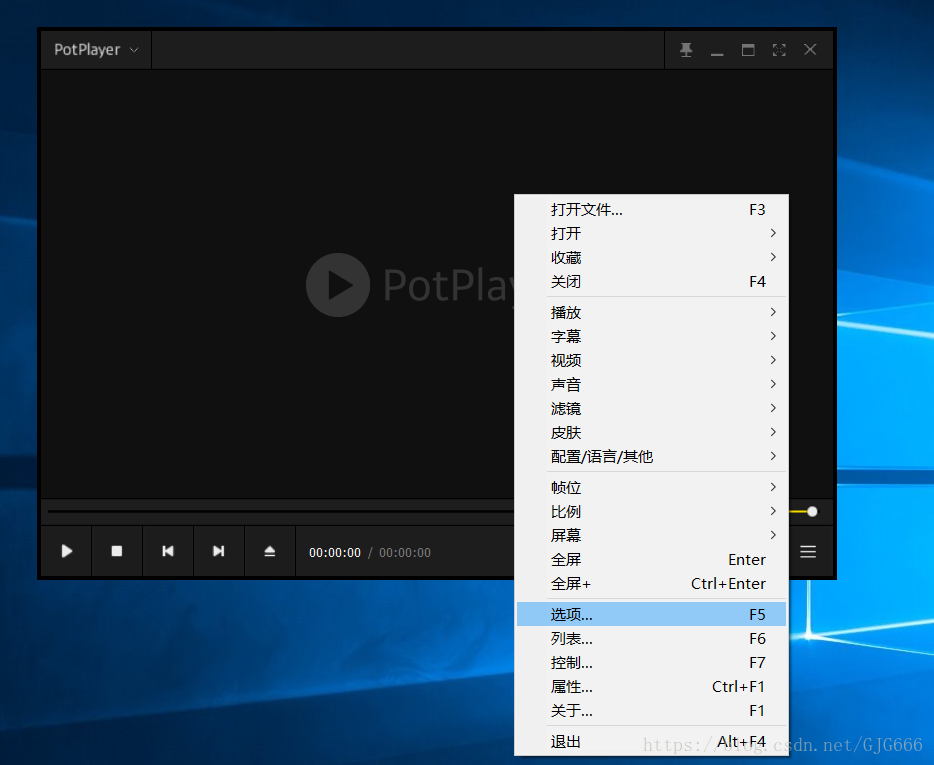
Task: Expand the 打开 submenu
Action: (652, 234)
